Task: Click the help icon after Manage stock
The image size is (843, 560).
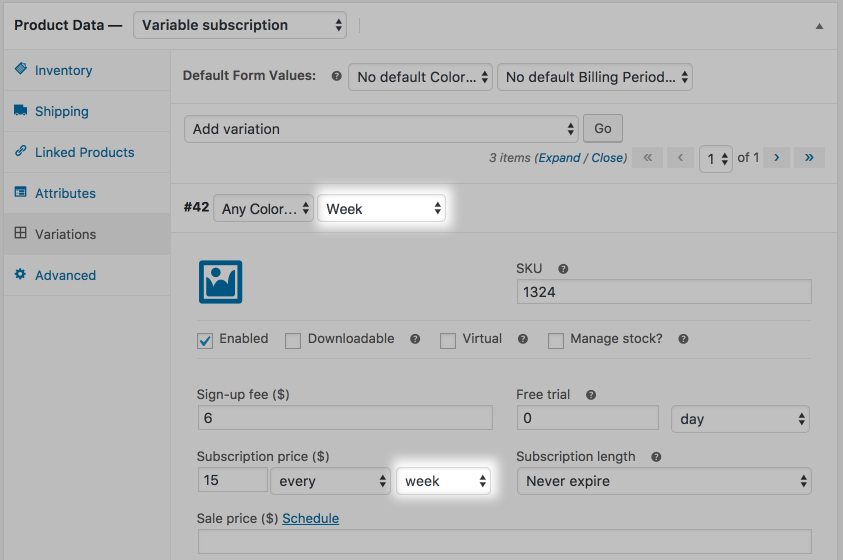Action: click(683, 339)
